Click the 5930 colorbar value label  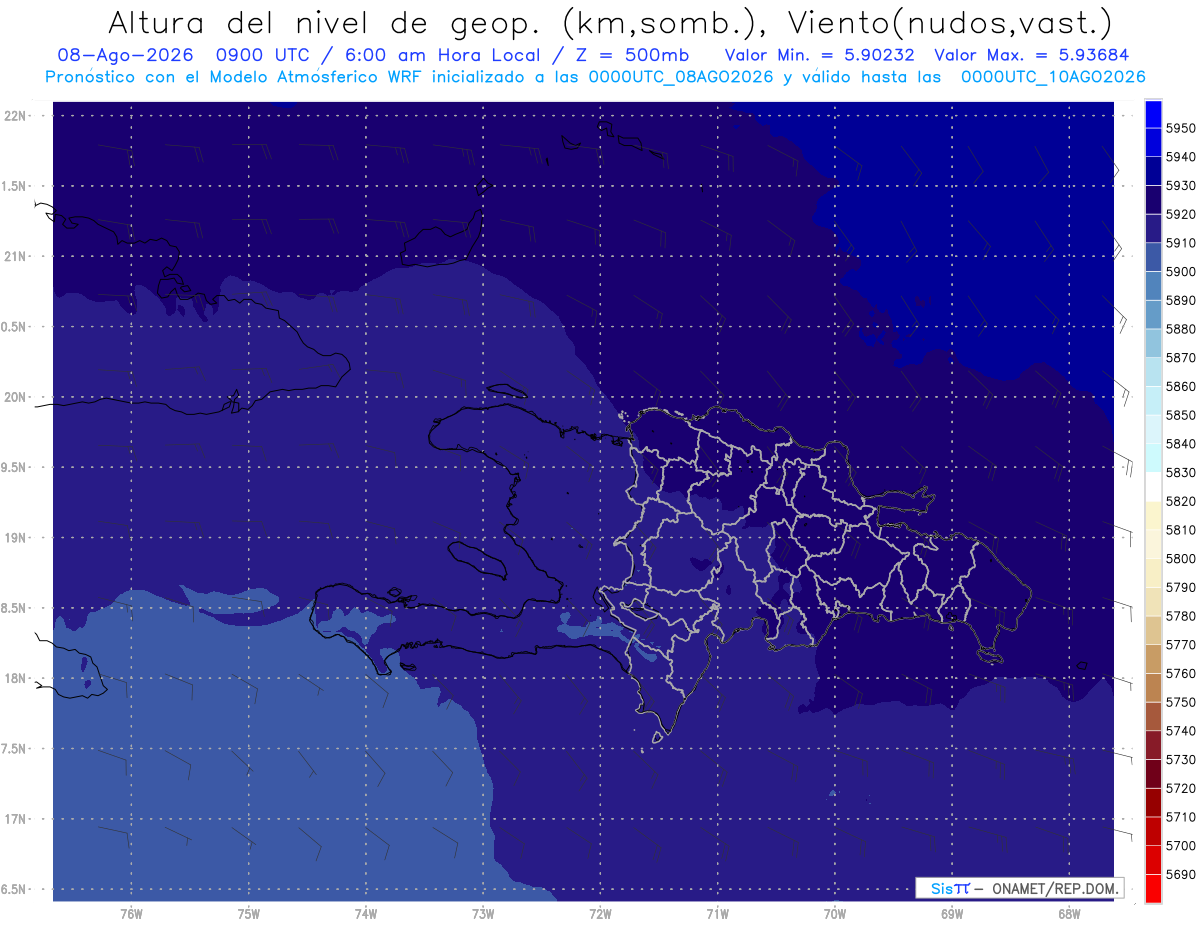click(1181, 186)
